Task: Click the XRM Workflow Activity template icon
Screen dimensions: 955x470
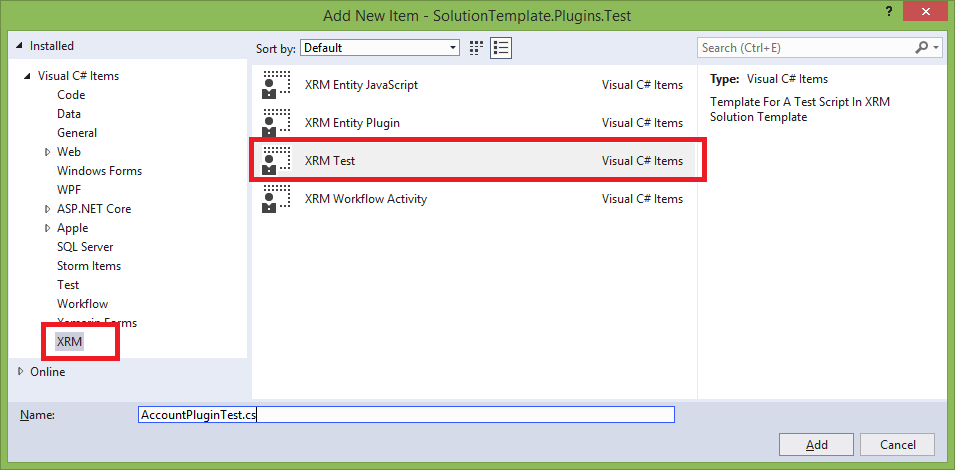Action: [275, 199]
